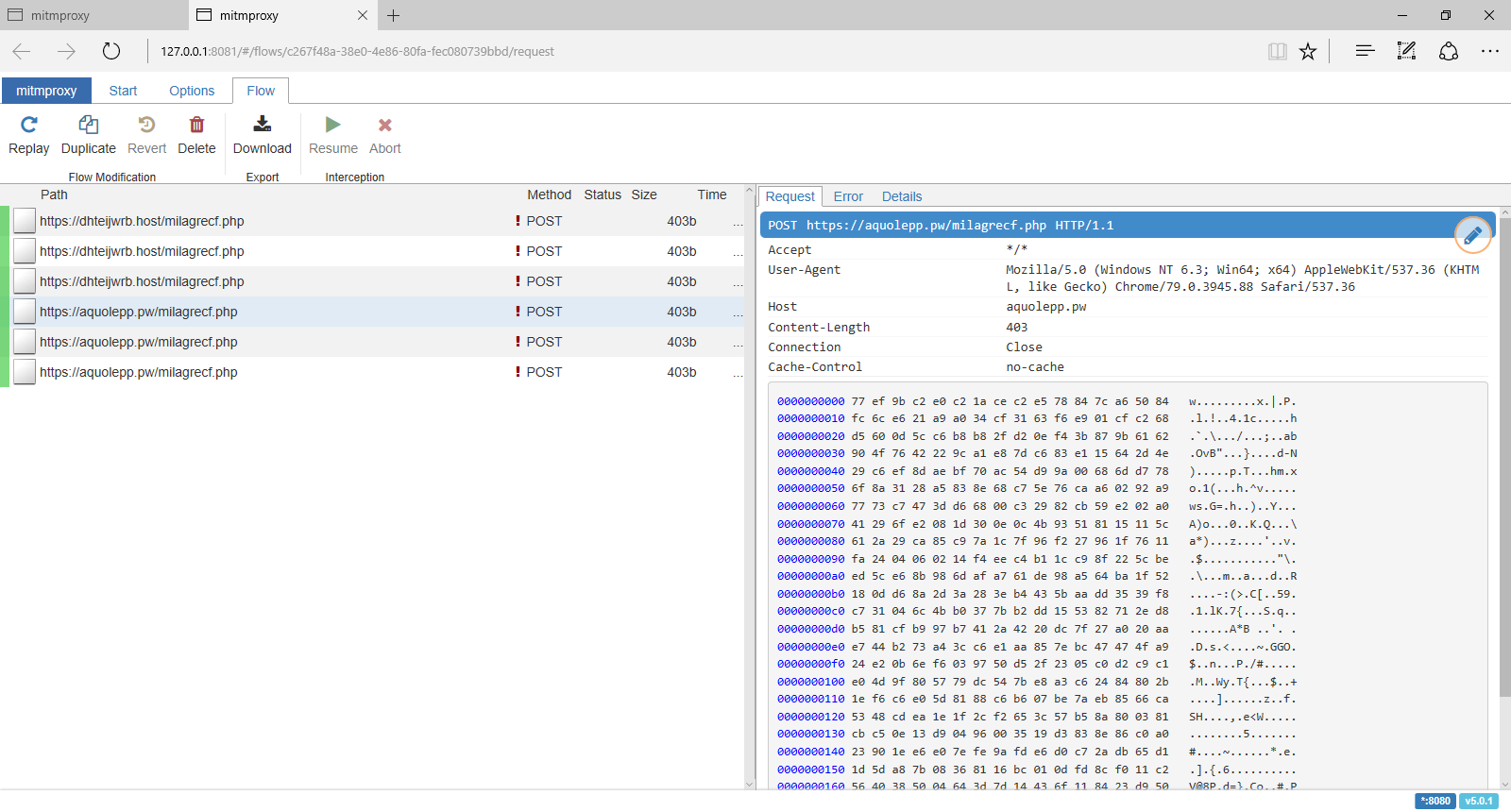Screen dimensions: 1511x812
Task: Open the Details tab in flow view
Action: coord(902,196)
